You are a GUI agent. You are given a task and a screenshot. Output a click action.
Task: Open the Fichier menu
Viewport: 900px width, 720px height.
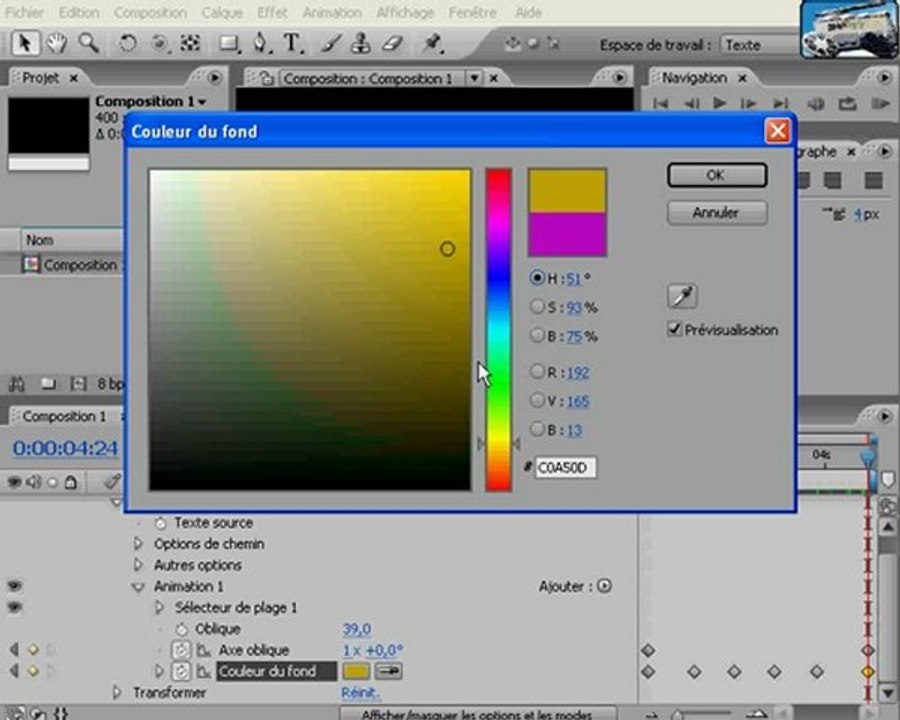(x=24, y=12)
